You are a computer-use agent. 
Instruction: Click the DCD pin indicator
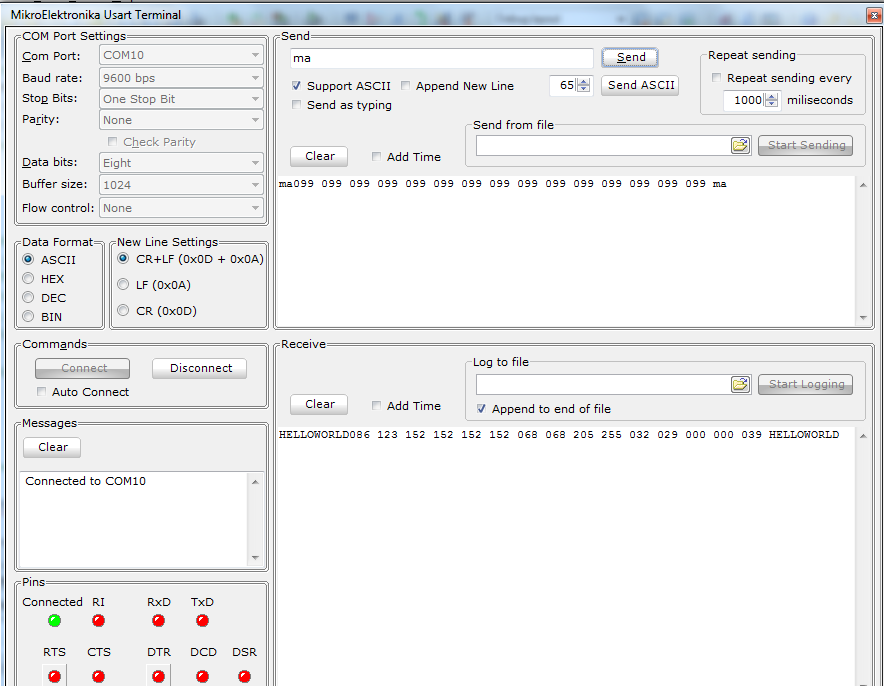pyautogui.click(x=202, y=676)
